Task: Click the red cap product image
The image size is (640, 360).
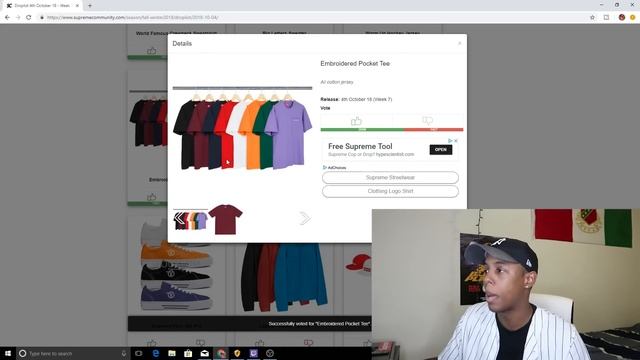Action: point(358,263)
